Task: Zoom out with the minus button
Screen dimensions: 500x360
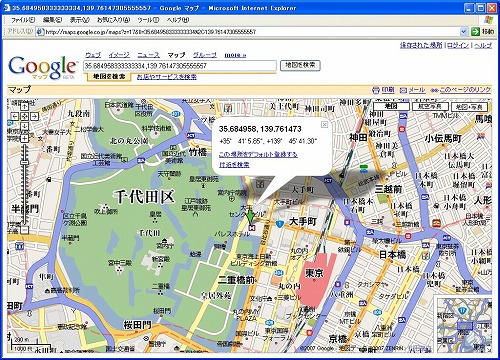Action: pyautogui.click(x=24, y=230)
